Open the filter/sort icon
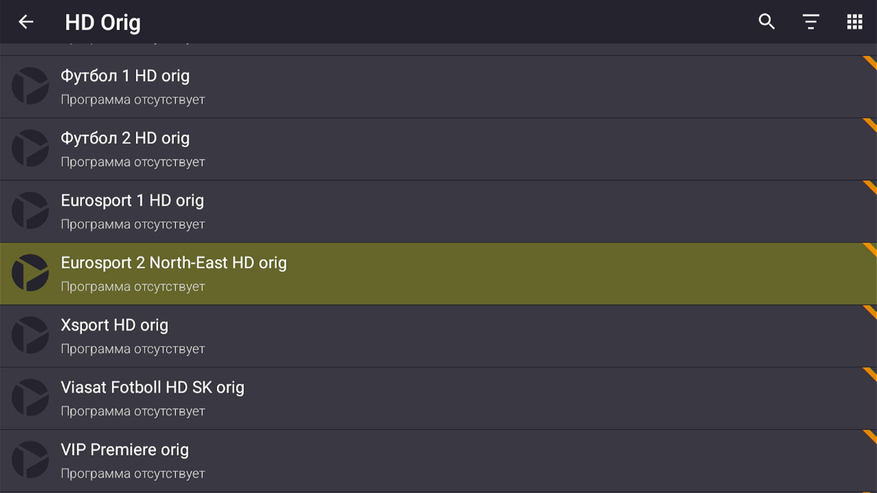Screen dimensions: 877x493 pyautogui.click(x=811, y=22)
